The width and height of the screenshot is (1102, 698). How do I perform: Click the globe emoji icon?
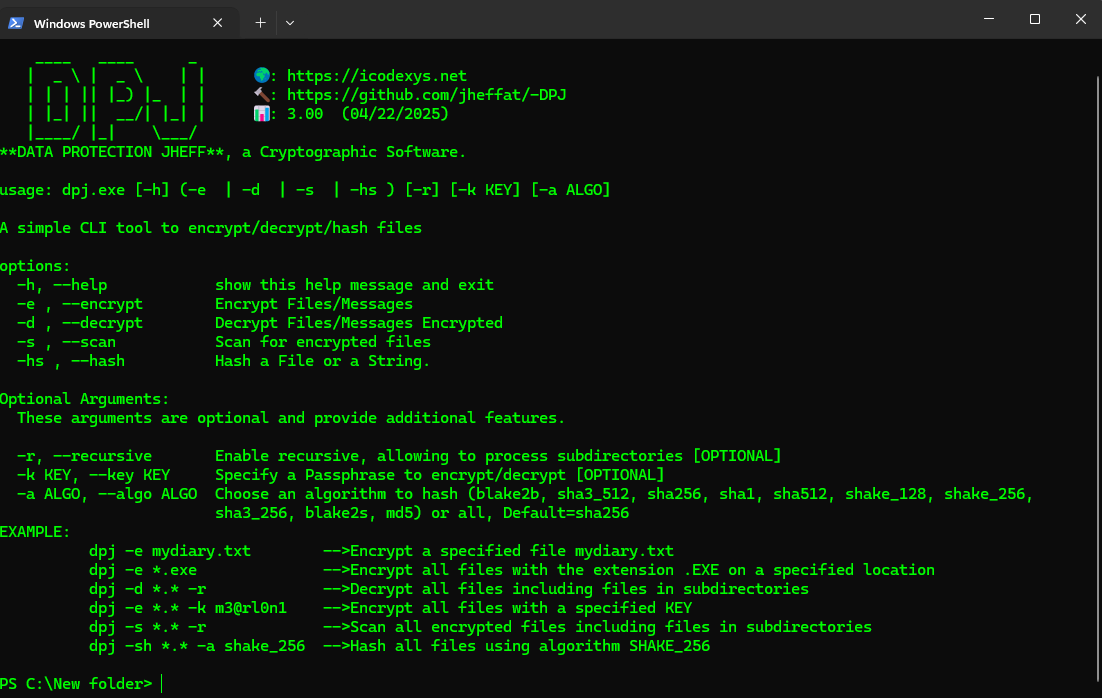[261, 75]
